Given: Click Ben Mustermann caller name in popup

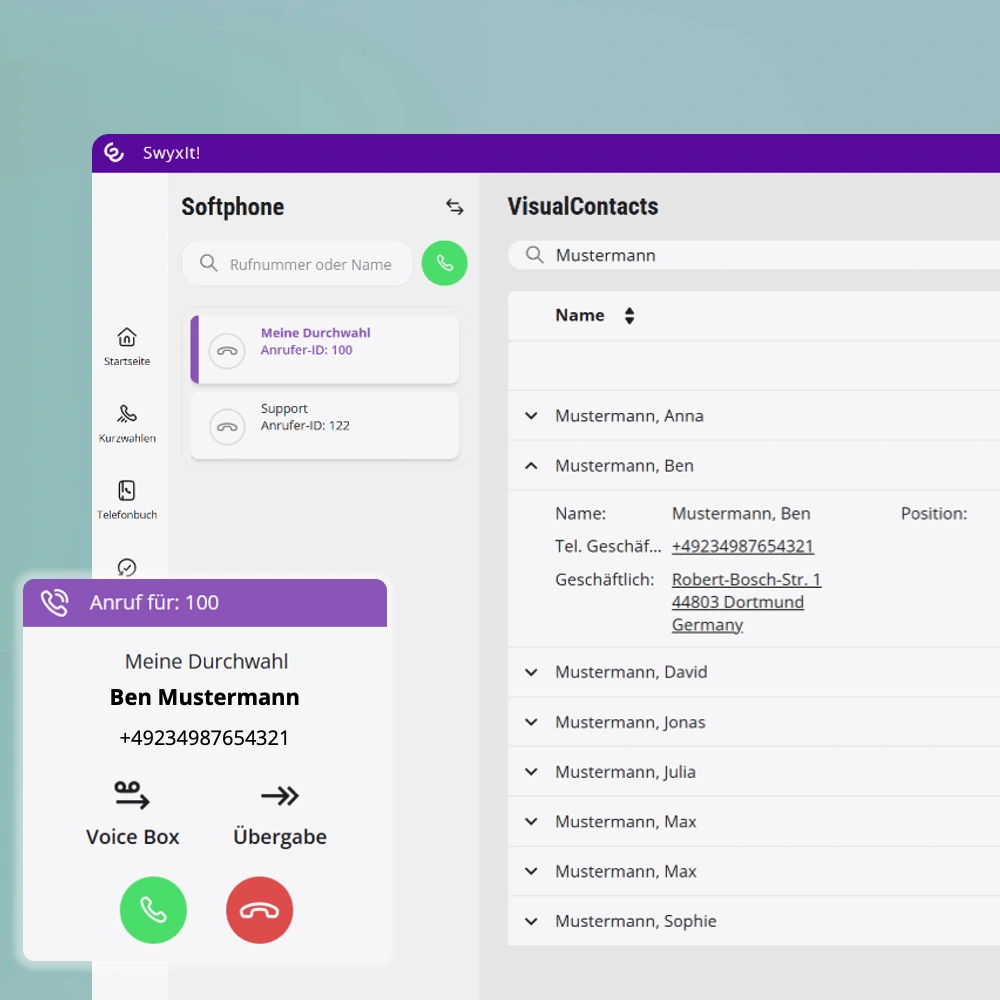Looking at the screenshot, I should [205, 697].
